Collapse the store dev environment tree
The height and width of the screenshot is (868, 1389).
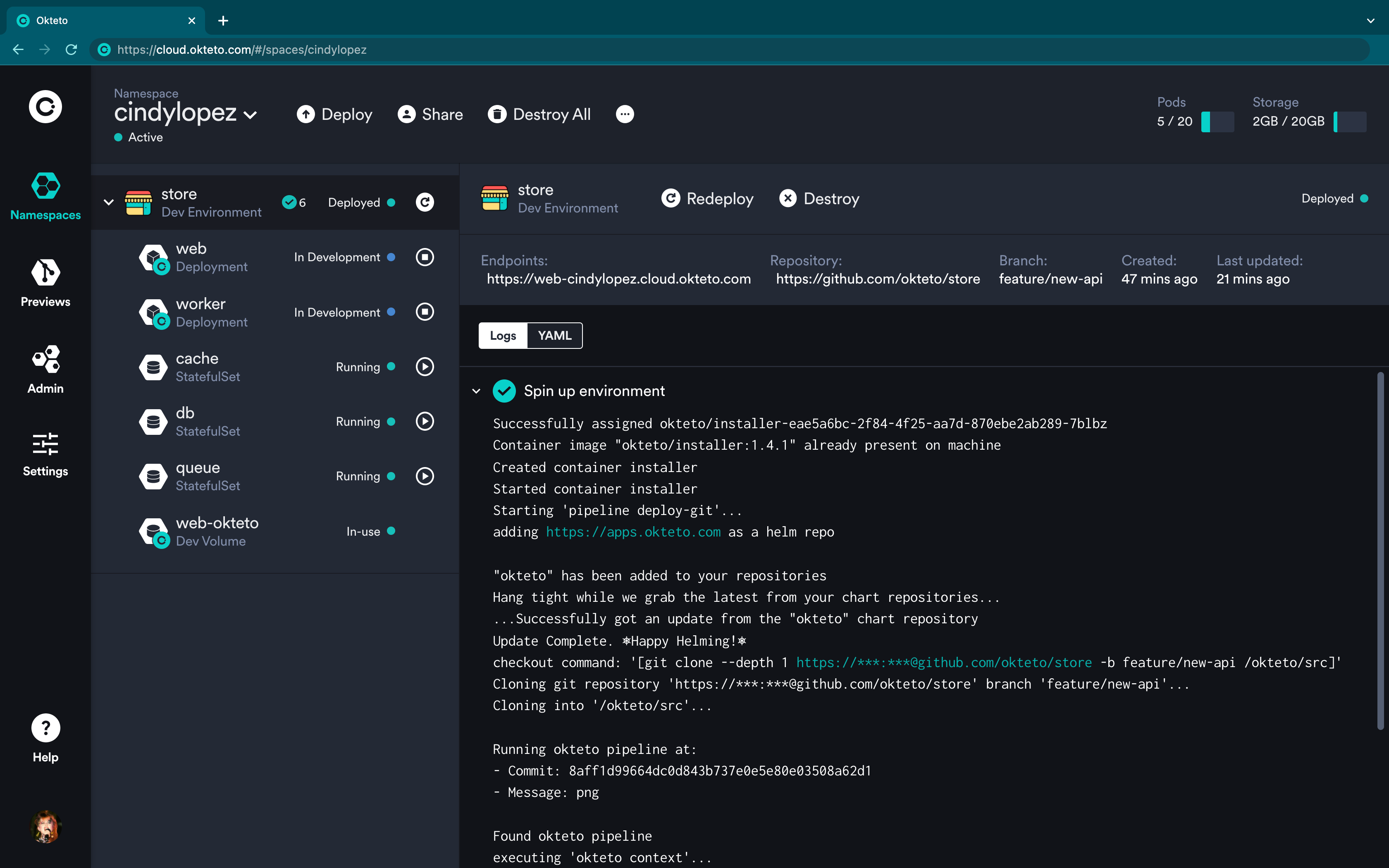click(108, 202)
